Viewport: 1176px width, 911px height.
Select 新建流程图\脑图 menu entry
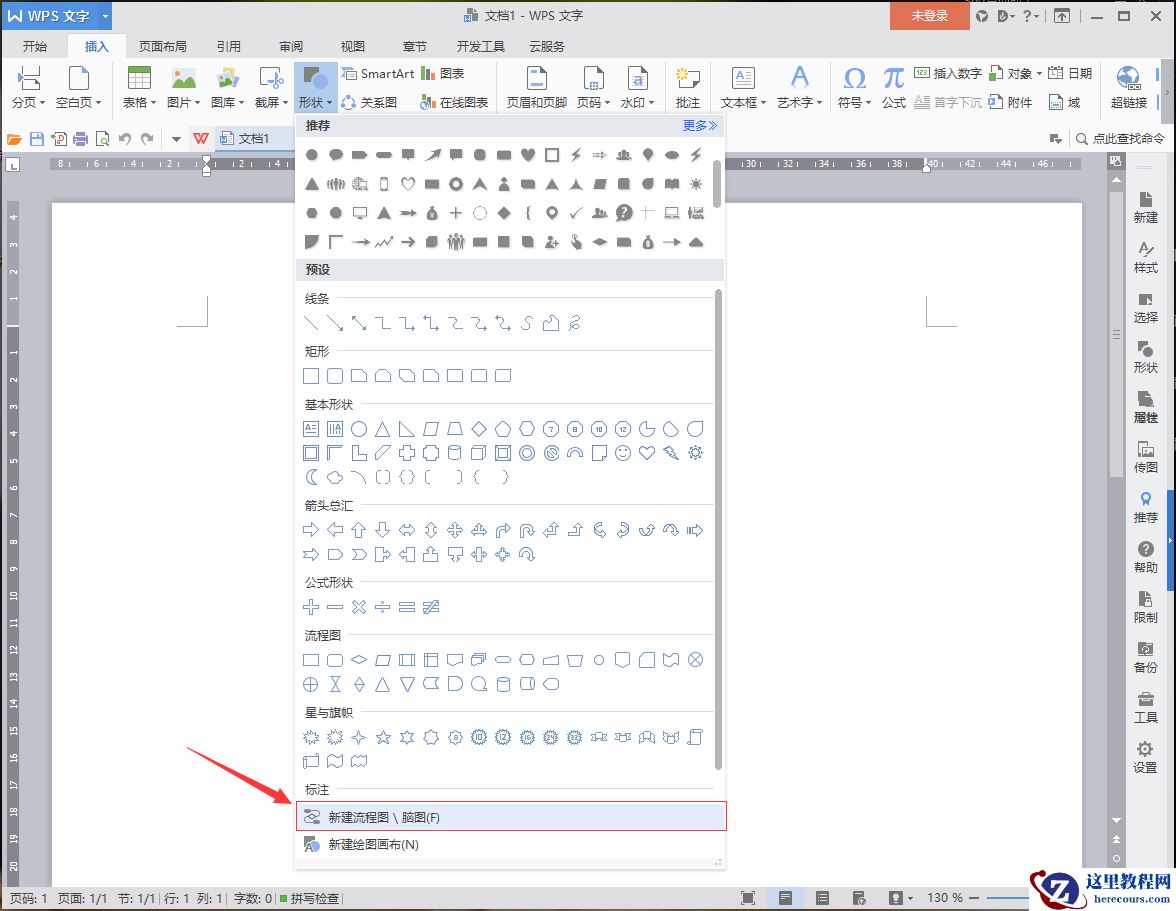point(511,817)
